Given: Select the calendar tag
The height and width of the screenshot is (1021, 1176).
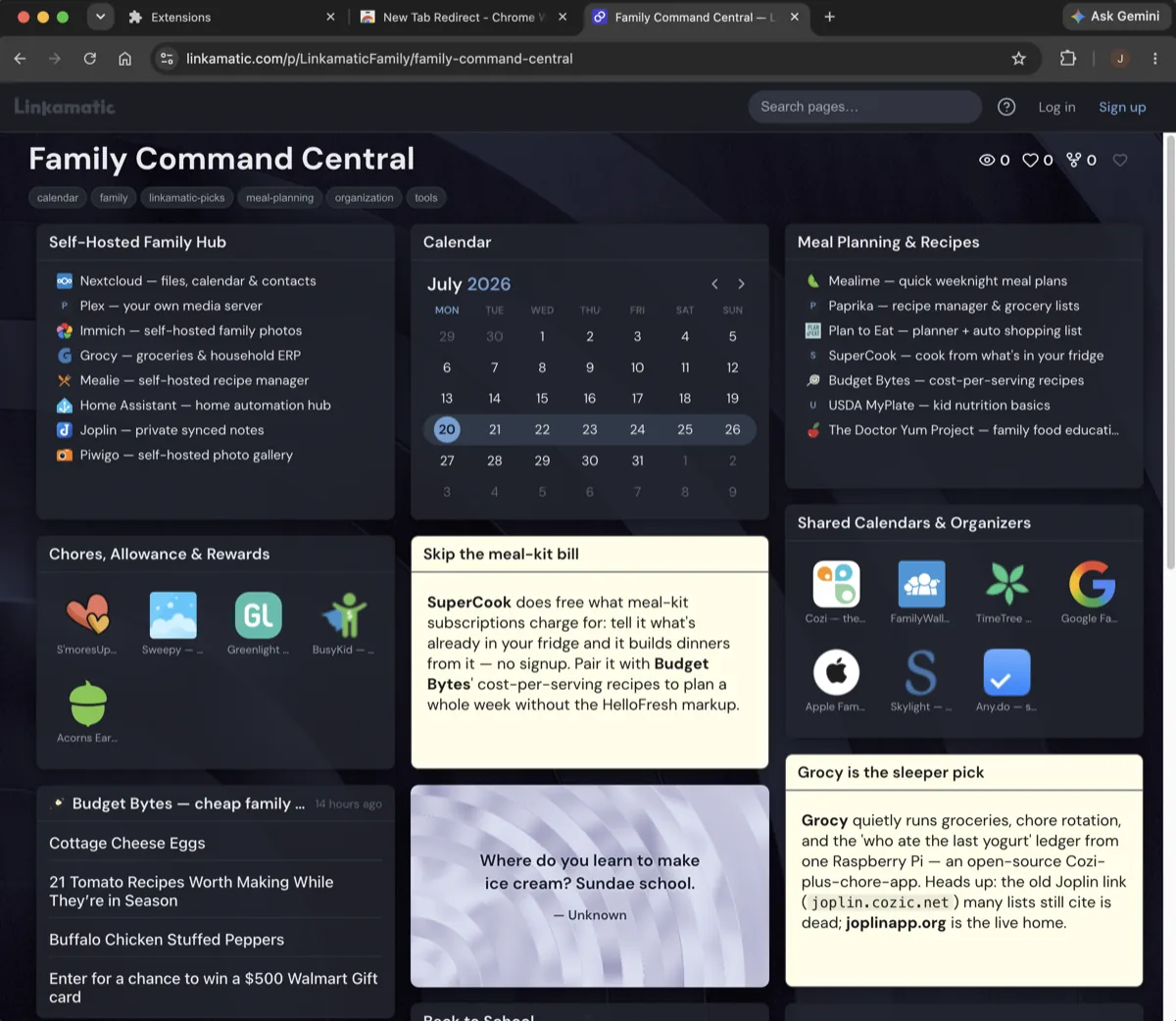Looking at the screenshot, I should pyautogui.click(x=58, y=198).
